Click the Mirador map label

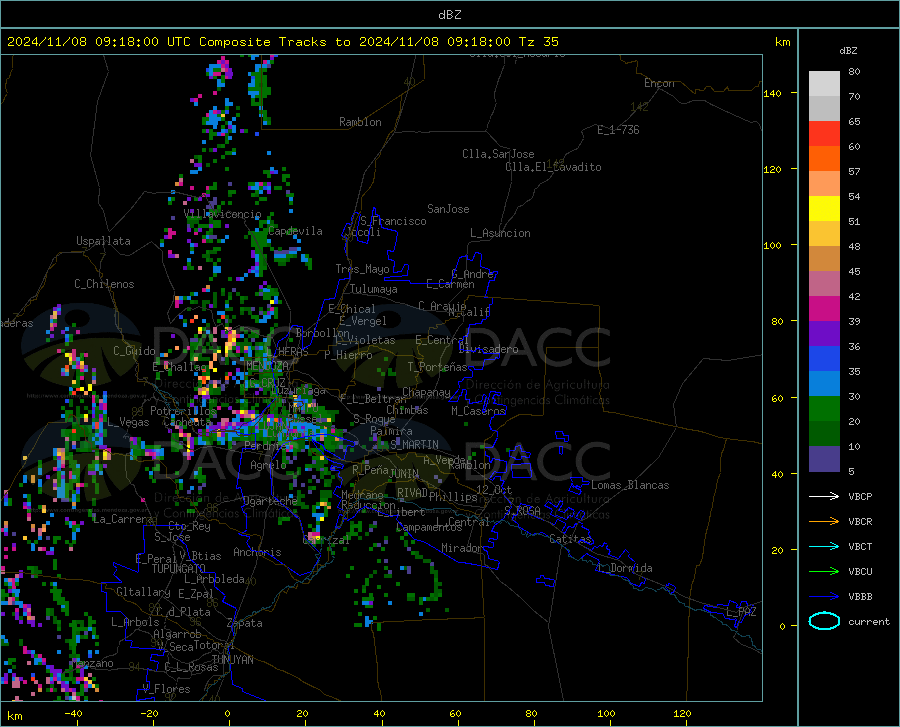pos(461,548)
